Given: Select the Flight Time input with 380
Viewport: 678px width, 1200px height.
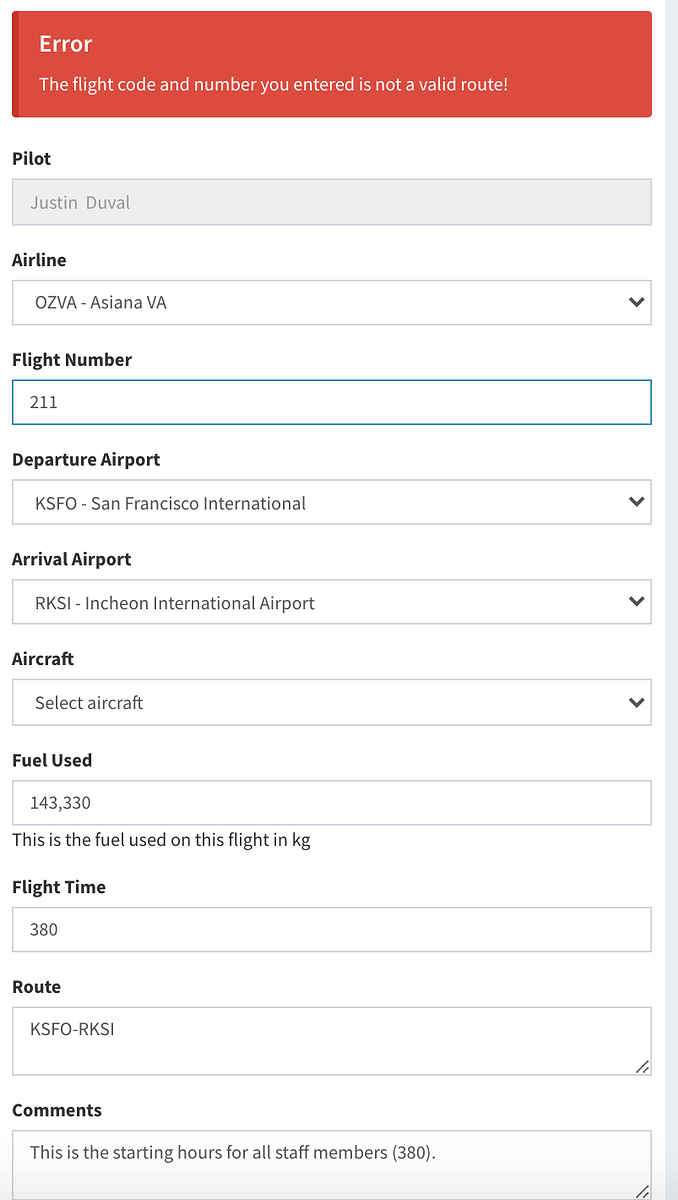Looking at the screenshot, I should (x=331, y=929).
